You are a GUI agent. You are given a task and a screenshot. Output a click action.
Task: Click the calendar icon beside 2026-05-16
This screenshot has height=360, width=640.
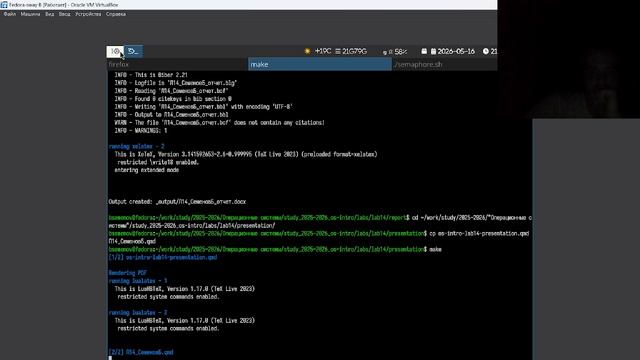point(433,51)
